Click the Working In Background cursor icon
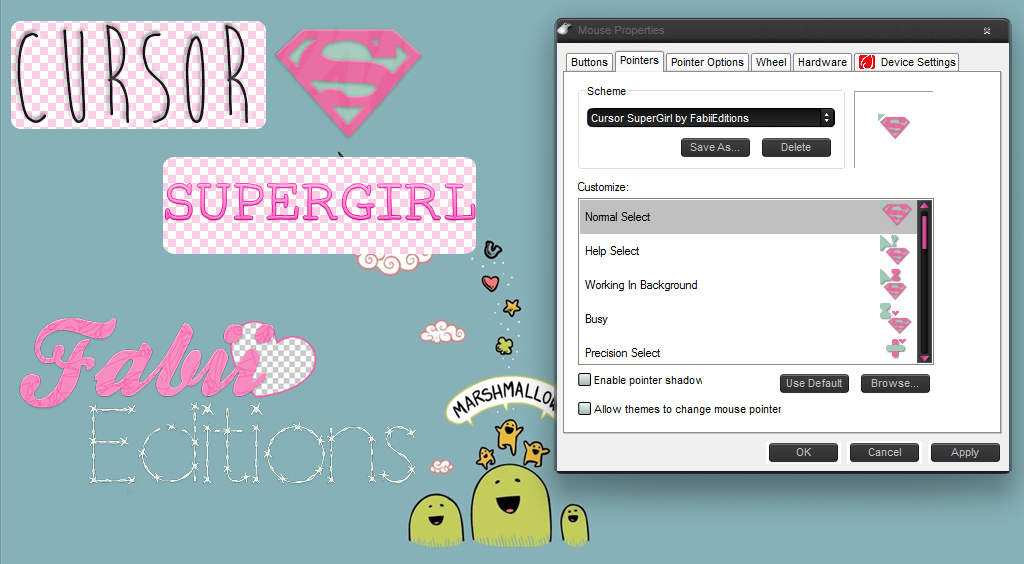Image resolution: width=1024 pixels, height=564 pixels. click(x=893, y=283)
